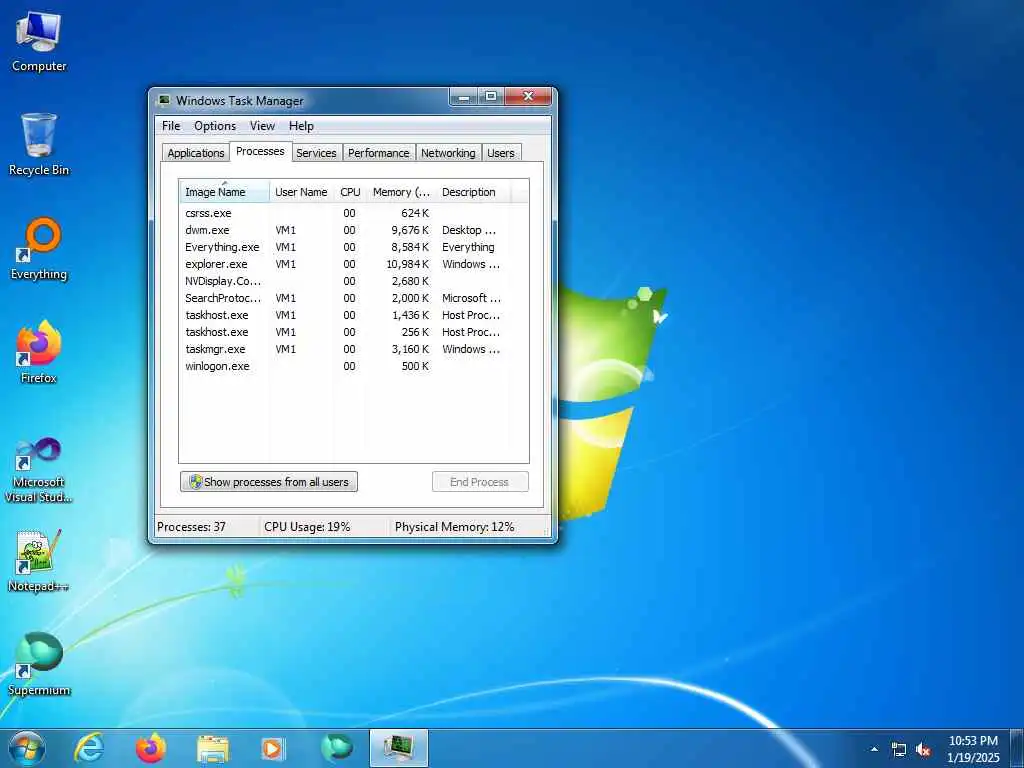Open the clock showing 10:53 PM
1024x768 pixels.
pyautogui.click(x=973, y=749)
